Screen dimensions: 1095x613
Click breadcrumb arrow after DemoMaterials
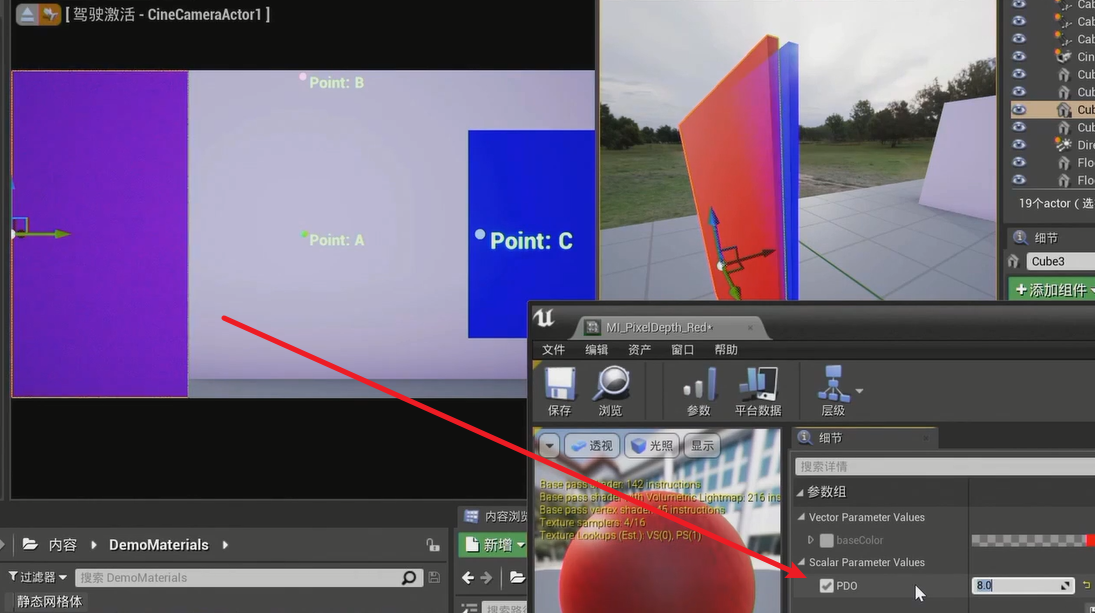(225, 545)
